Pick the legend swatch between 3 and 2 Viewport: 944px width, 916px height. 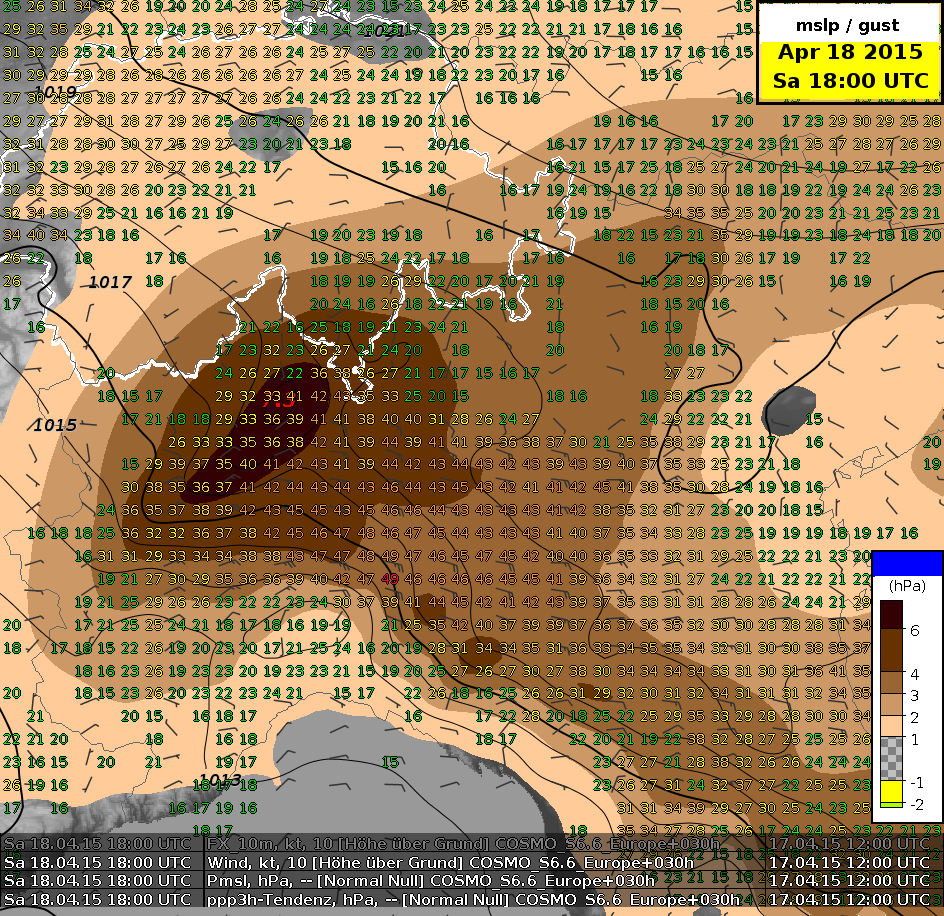point(892,705)
